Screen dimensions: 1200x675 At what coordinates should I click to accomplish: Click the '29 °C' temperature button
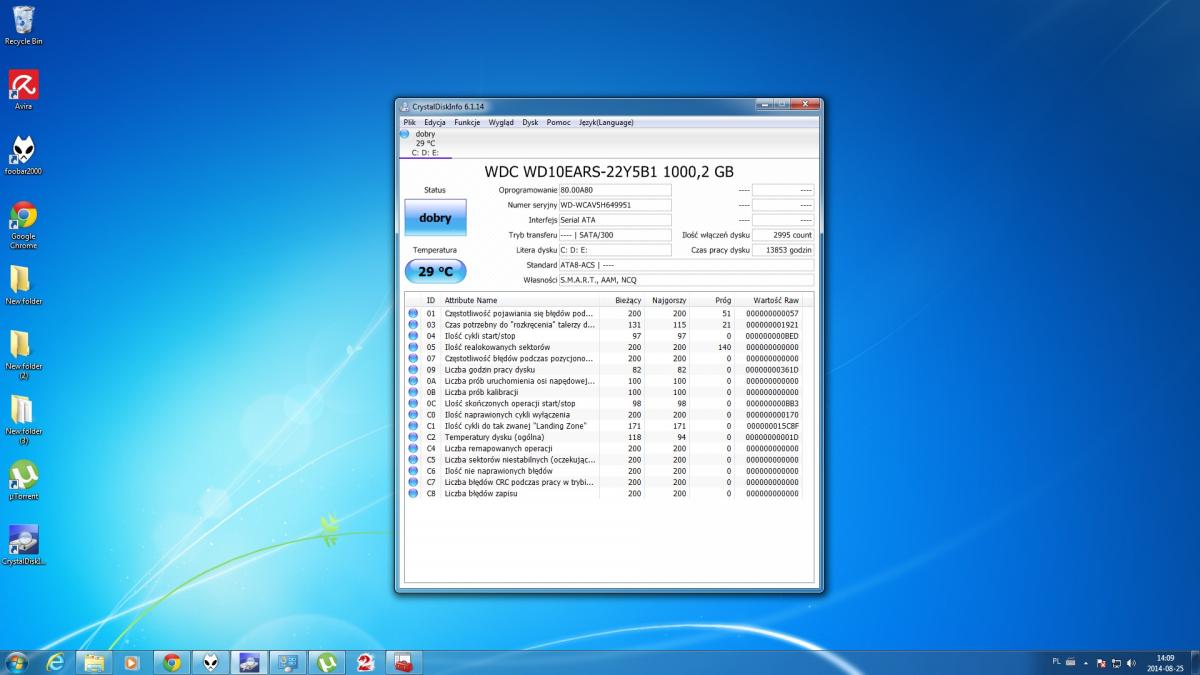pos(435,271)
